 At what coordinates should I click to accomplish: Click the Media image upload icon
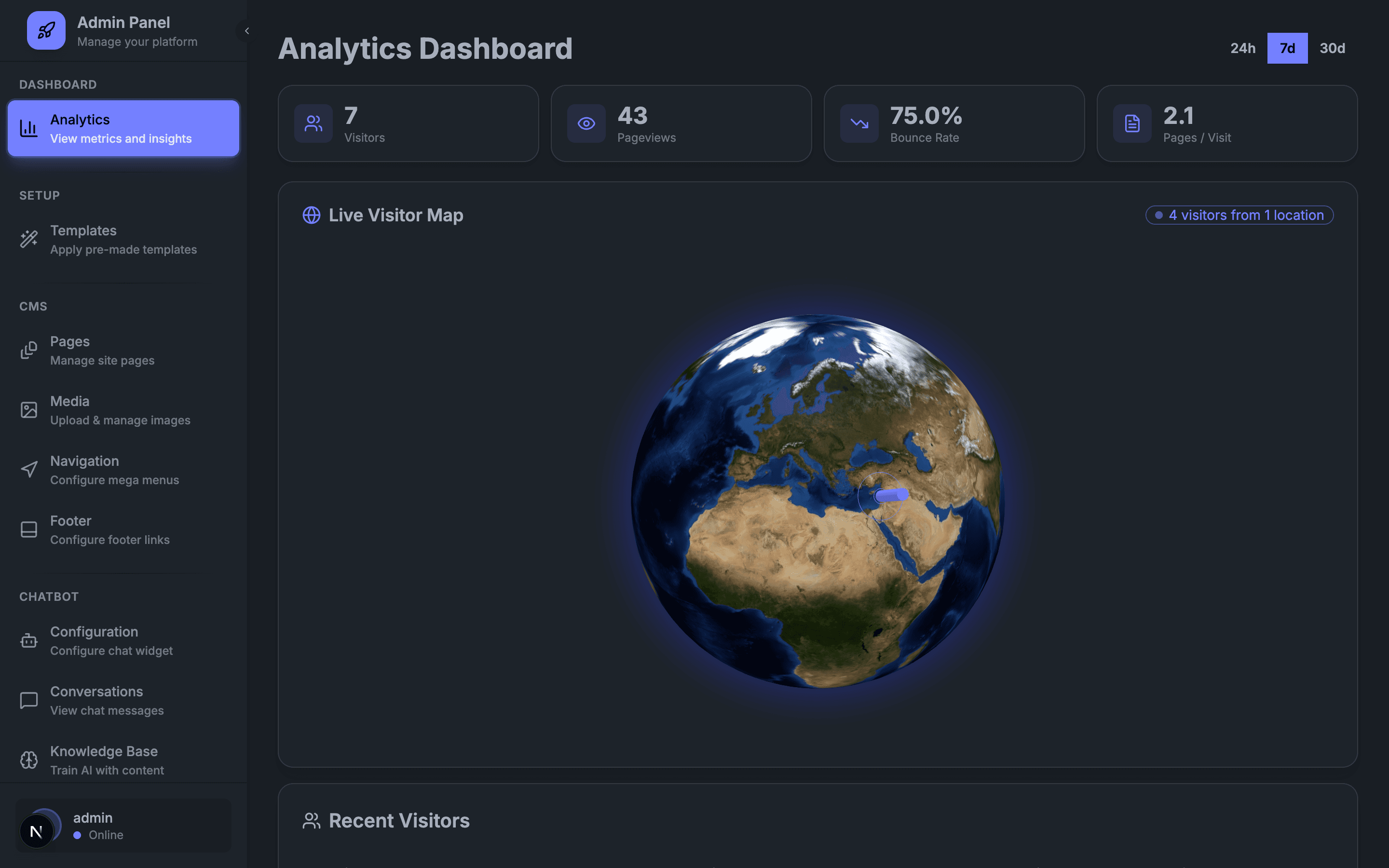[29, 409]
